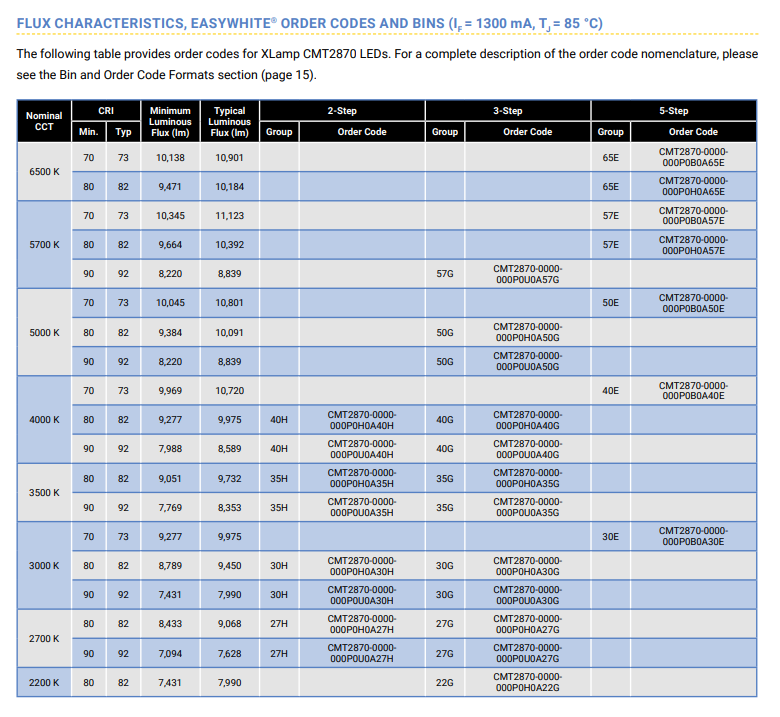Select the 3-Step header cell

point(507,110)
